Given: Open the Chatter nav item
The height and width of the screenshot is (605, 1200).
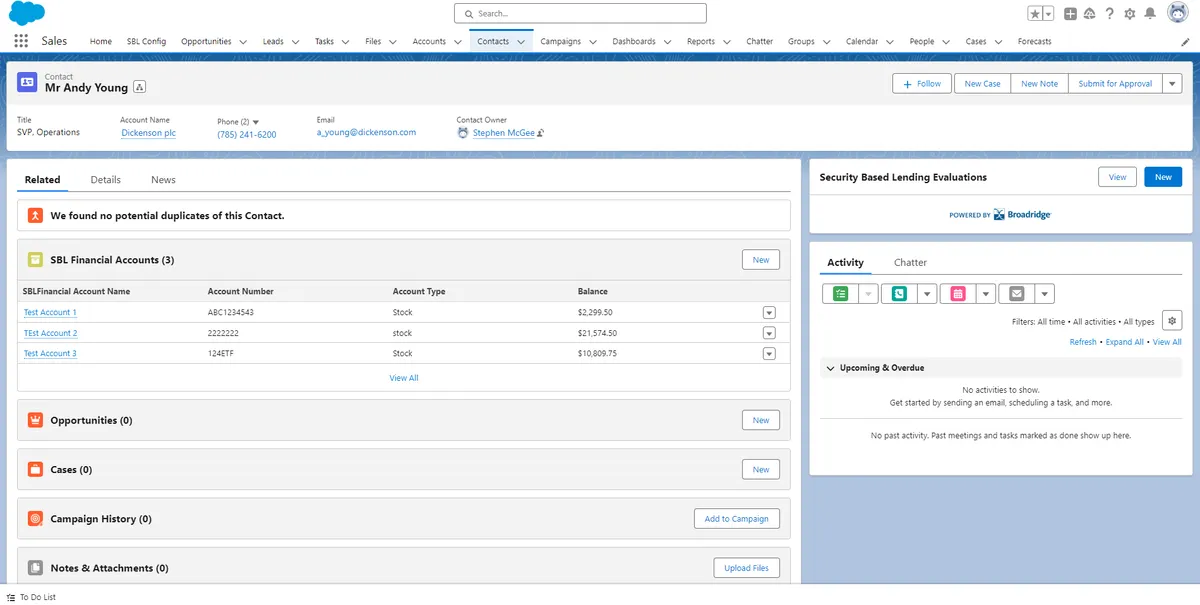Looking at the screenshot, I should point(759,41).
